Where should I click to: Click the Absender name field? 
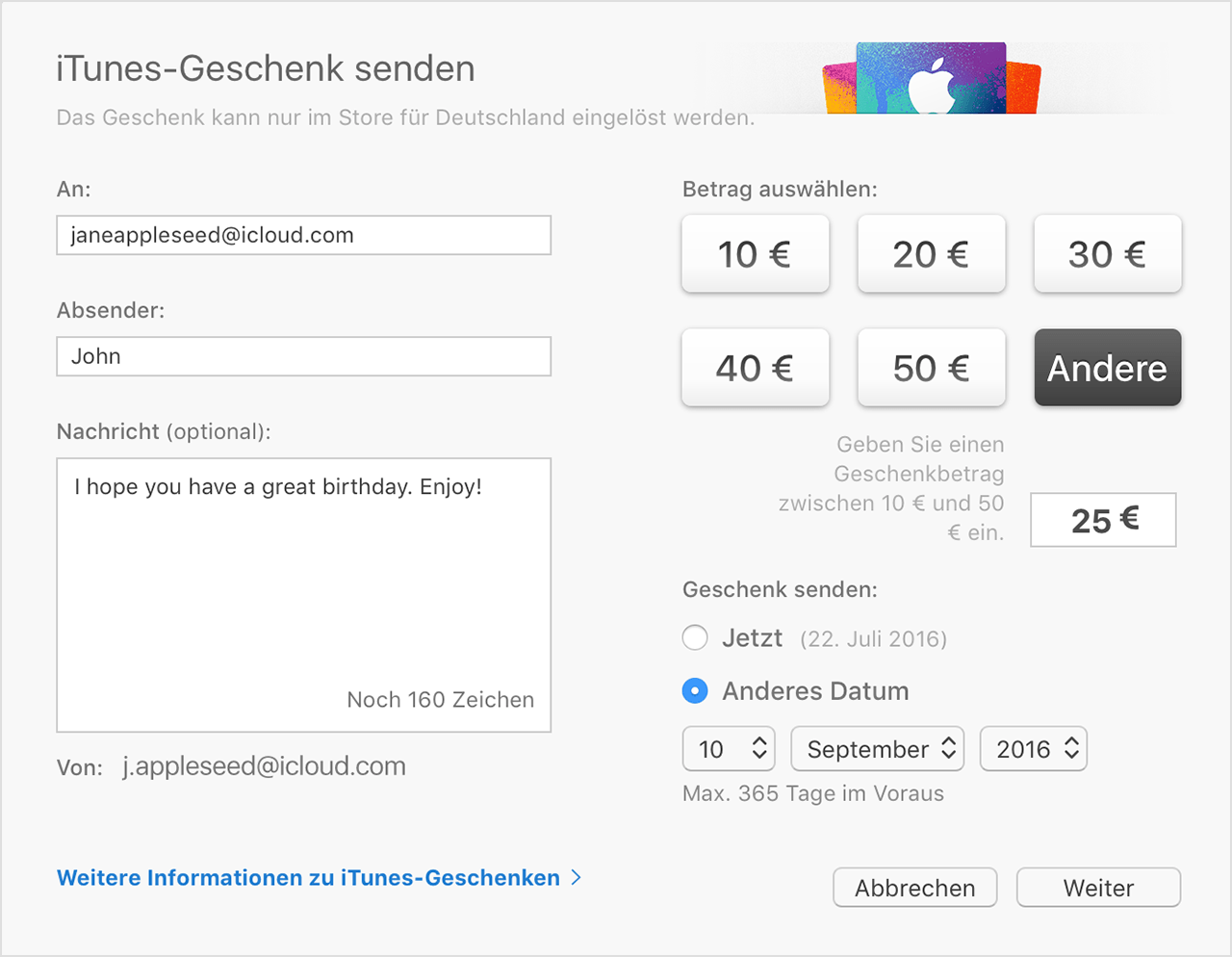[x=303, y=357]
